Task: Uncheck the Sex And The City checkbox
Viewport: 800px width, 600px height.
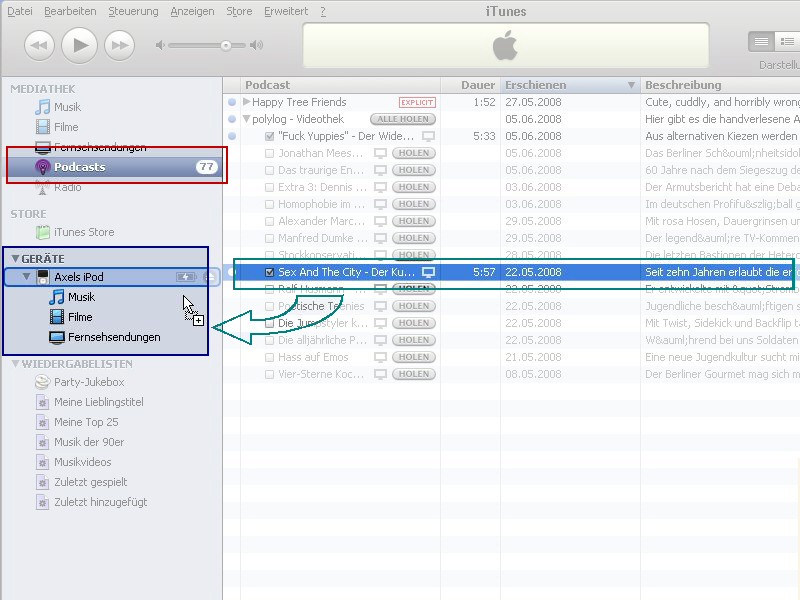Action: pos(269,272)
